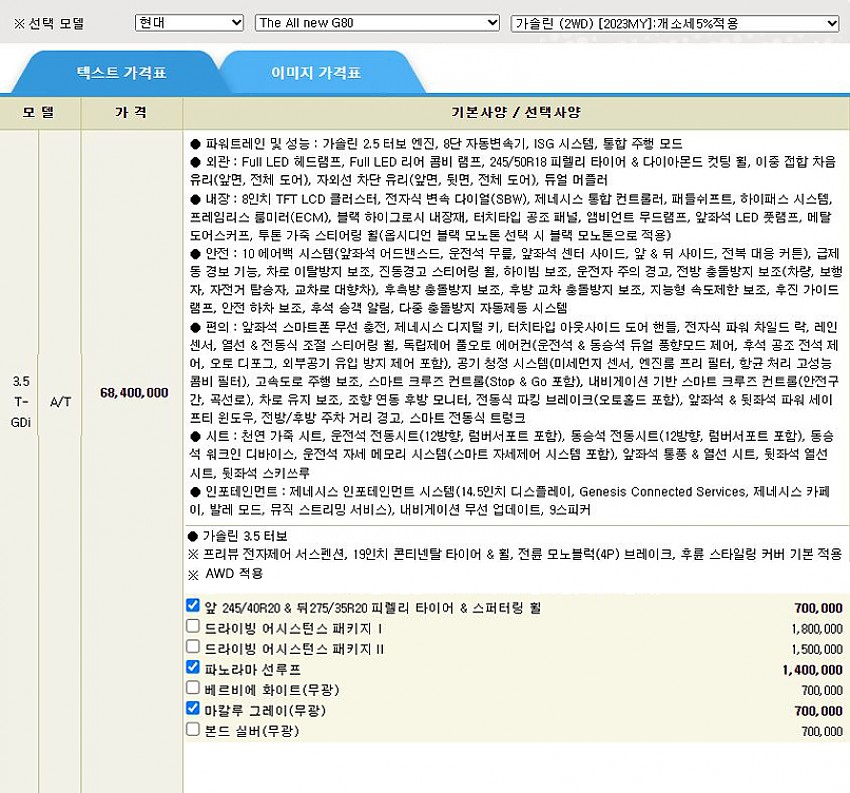Check the 본드 실버(무광) checkbox
This screenshot has width=850, height=793.
(x=193, y=730)
